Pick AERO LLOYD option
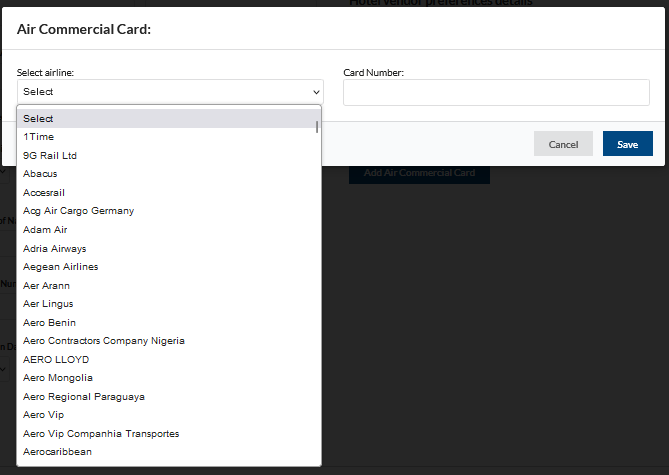 point(169,360)
